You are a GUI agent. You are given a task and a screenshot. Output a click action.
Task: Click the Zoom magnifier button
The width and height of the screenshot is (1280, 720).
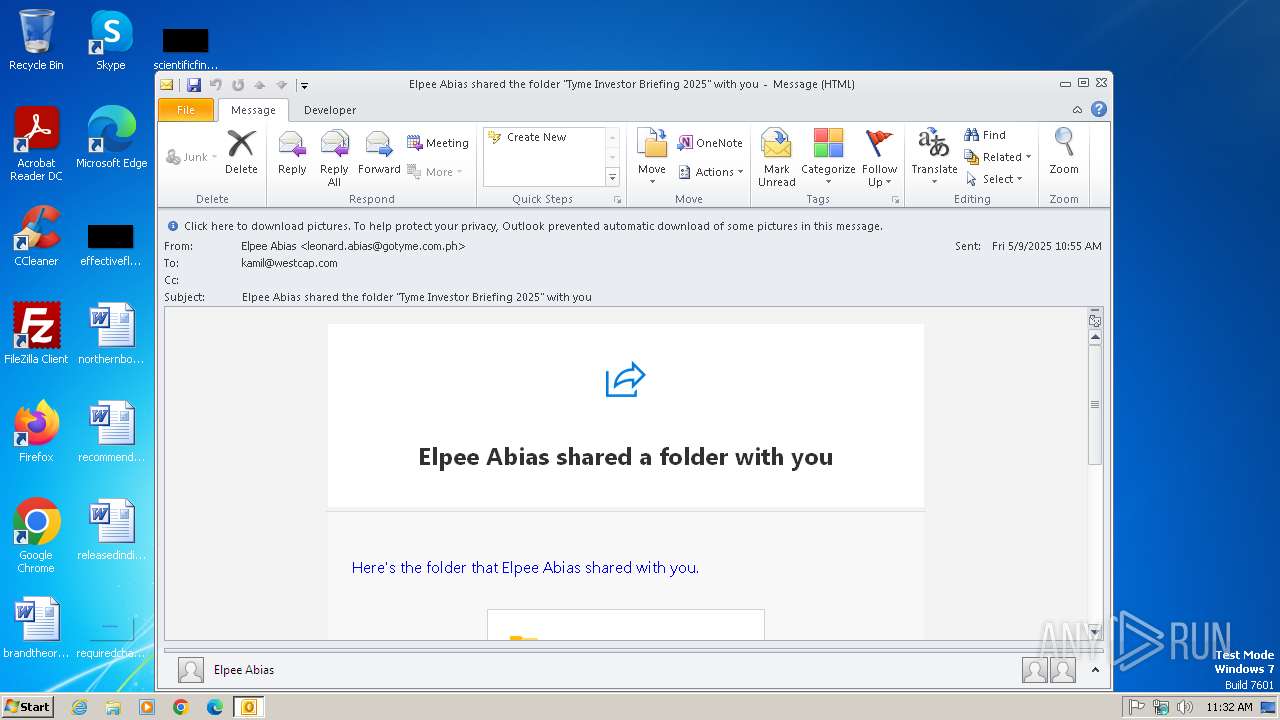pyautogui.click(x=1064, y=153)
